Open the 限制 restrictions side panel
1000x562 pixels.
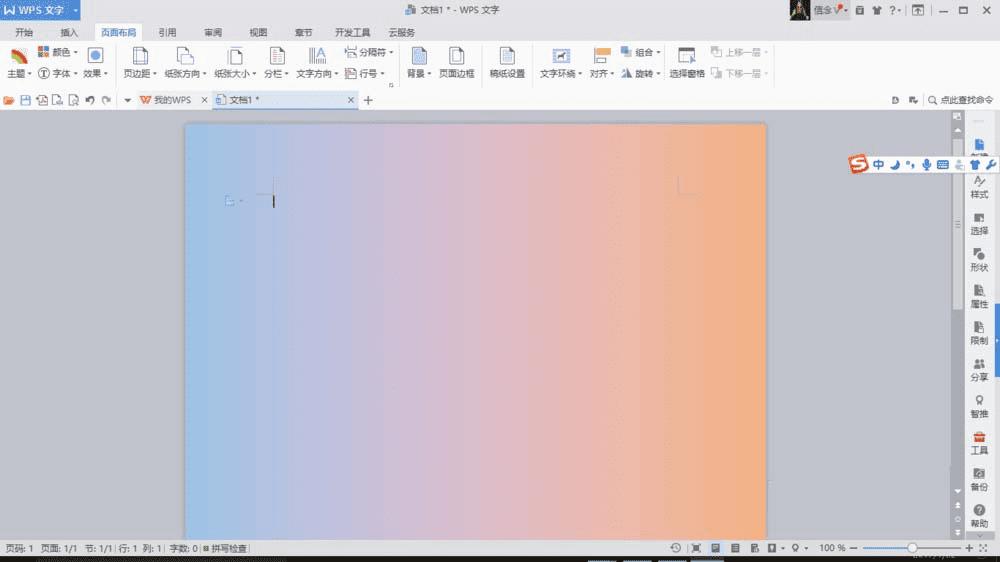pos(979,334)
